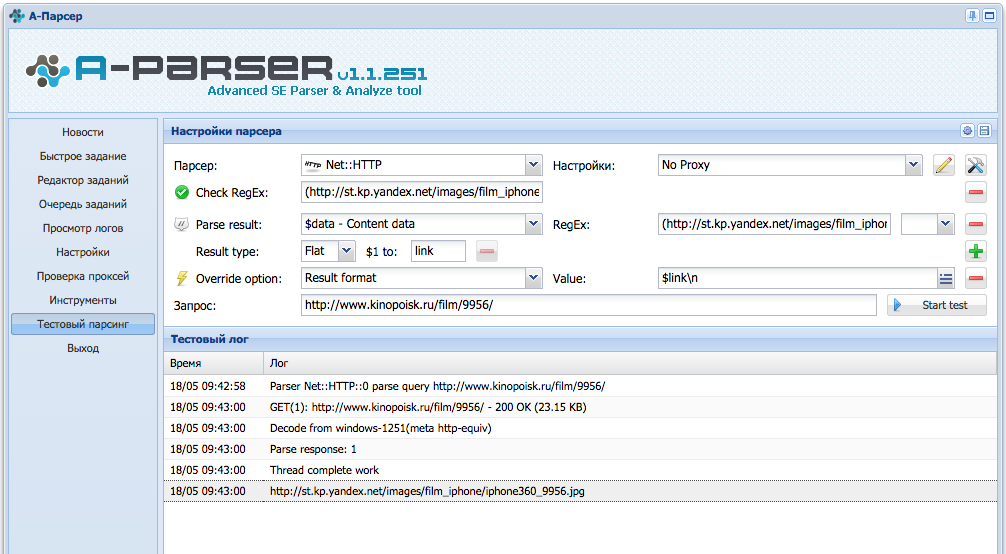Open Parse result $data dropdown
Screen dimensions: 1006x554
click(x=533, y=224)
